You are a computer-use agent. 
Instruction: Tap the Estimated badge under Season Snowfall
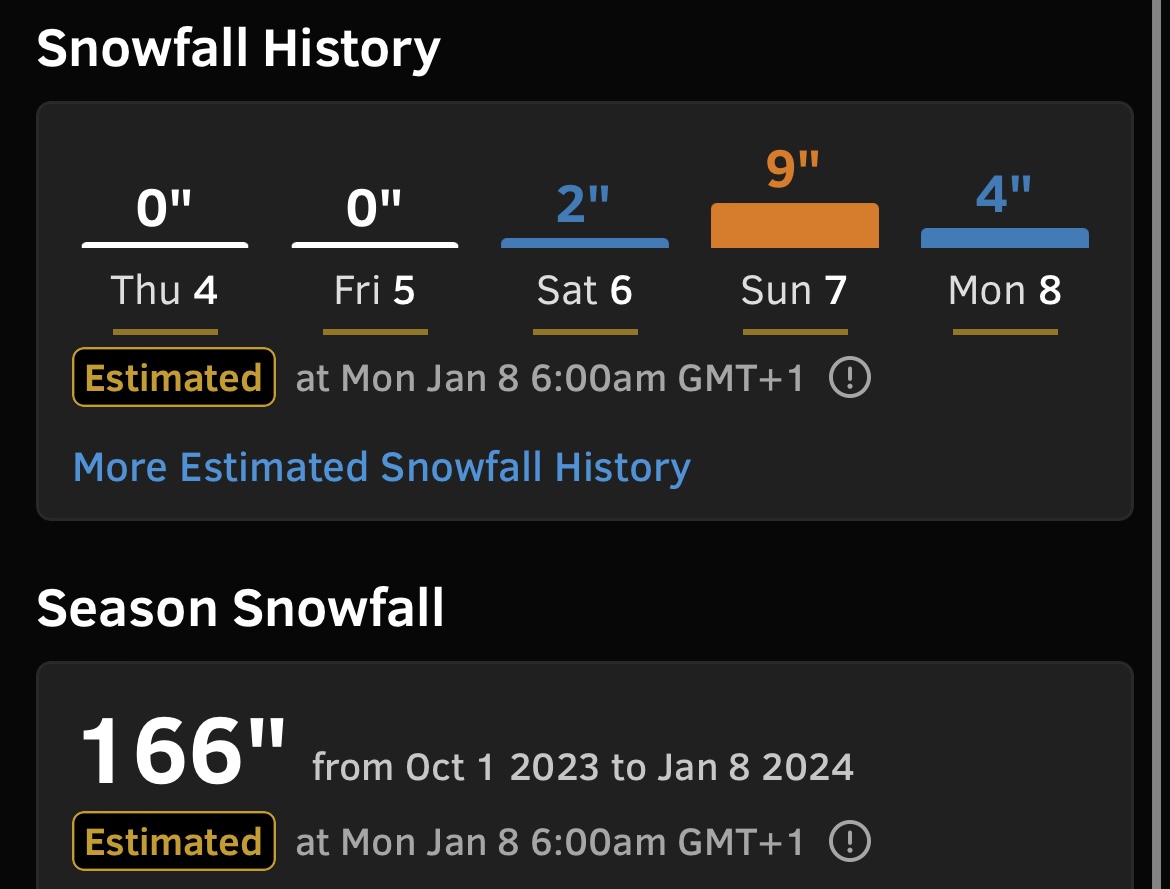click(x=174, y=841)
